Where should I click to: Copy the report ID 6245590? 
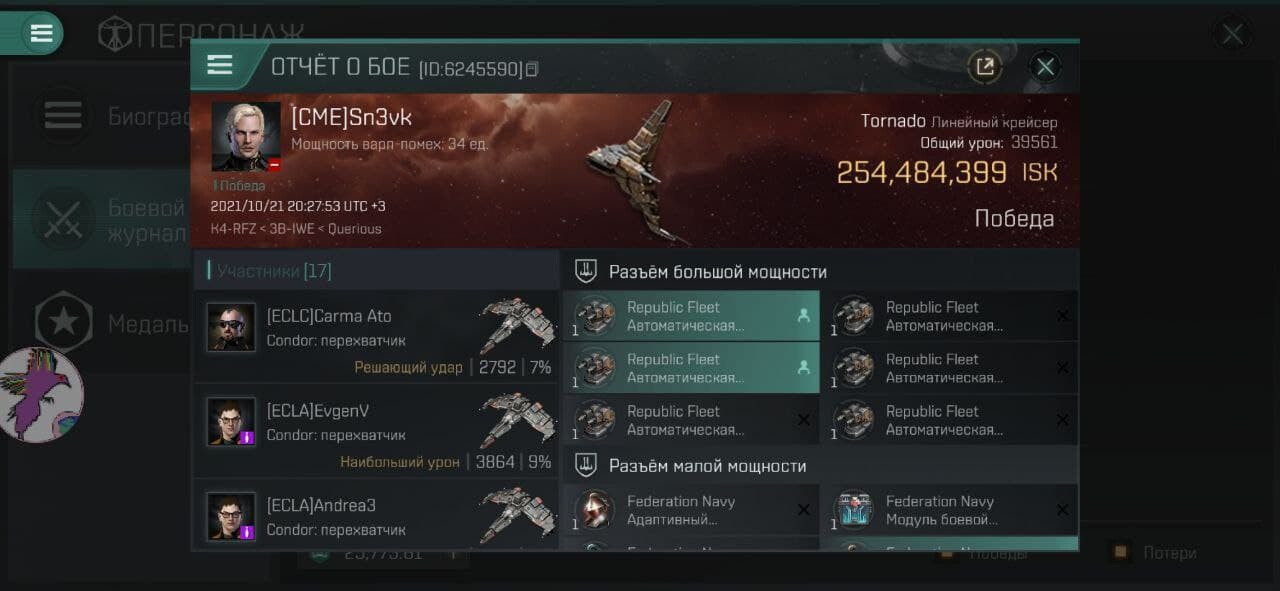click(x=533, y=69)
